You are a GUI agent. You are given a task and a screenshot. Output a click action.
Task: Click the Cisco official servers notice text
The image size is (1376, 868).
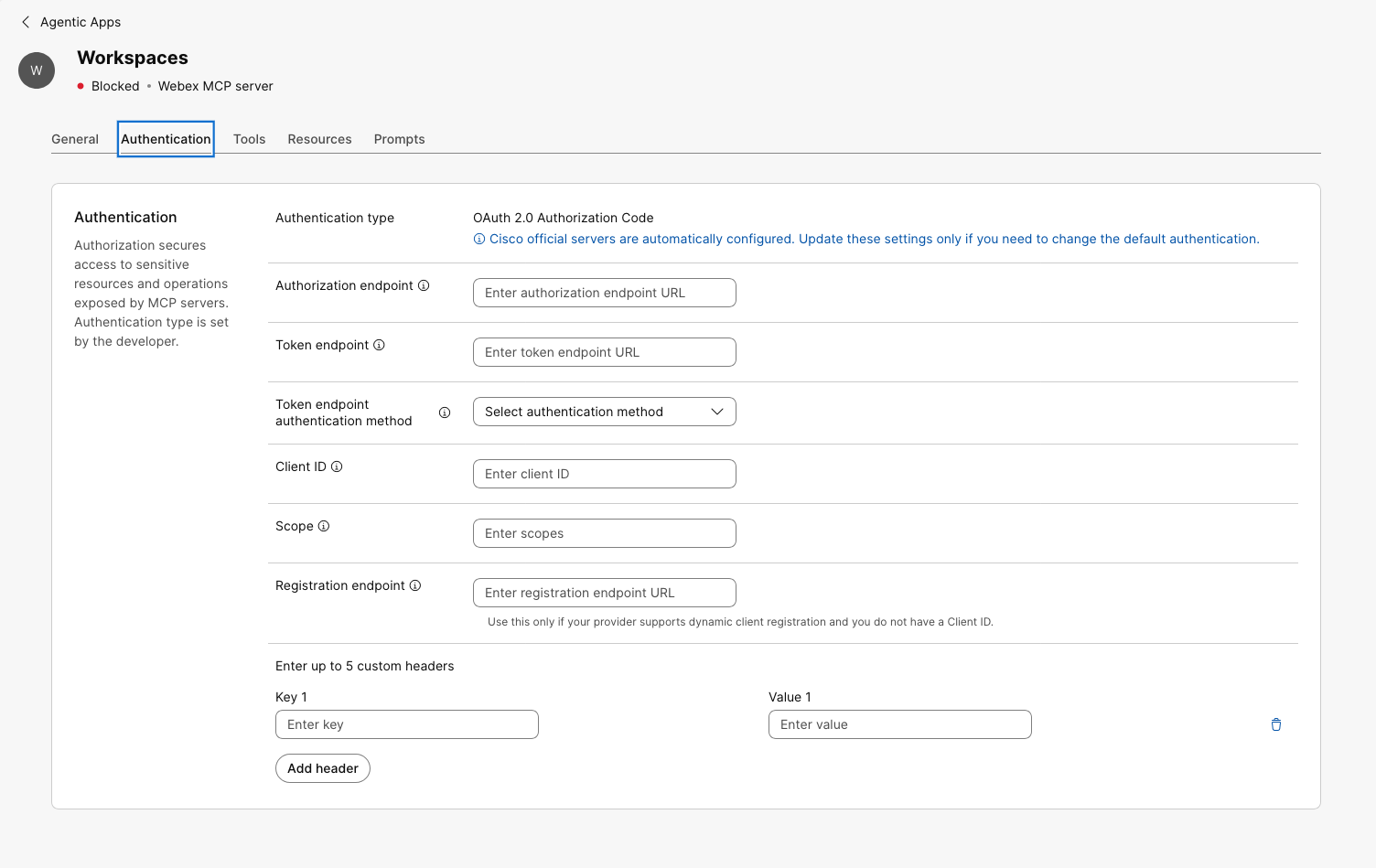point(875,239)
